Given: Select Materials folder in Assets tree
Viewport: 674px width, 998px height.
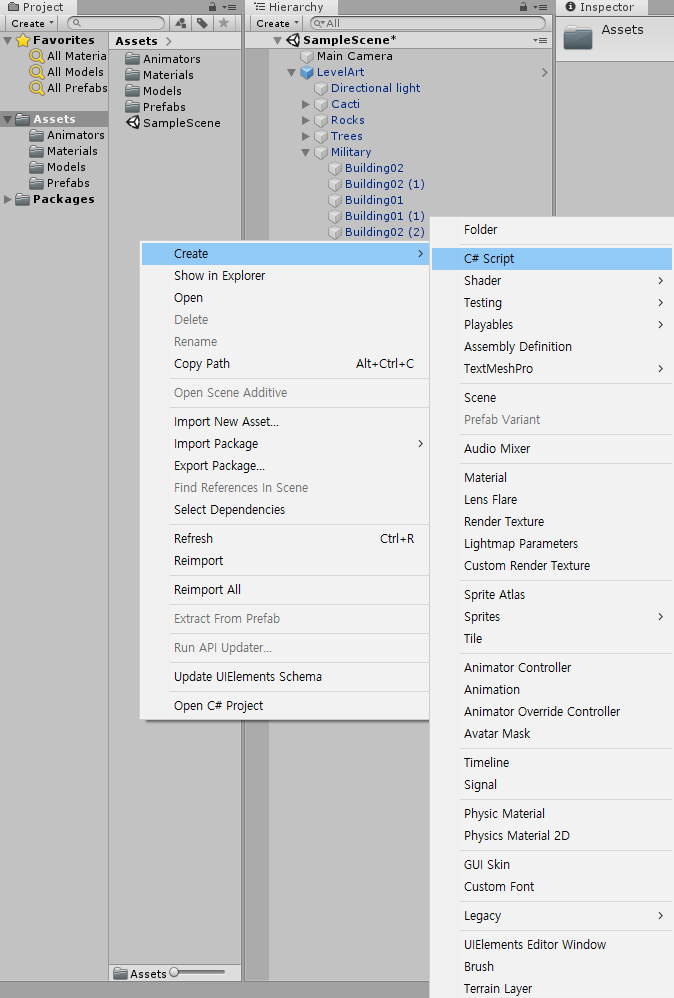Looking at the screenshot, I should point(64,151).
